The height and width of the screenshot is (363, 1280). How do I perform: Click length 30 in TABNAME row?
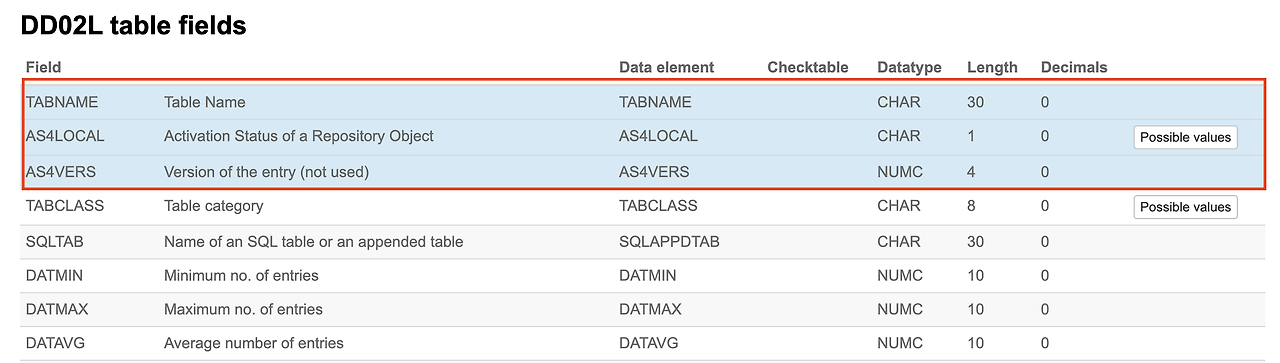pyautogui.click(x=976, y=102)
